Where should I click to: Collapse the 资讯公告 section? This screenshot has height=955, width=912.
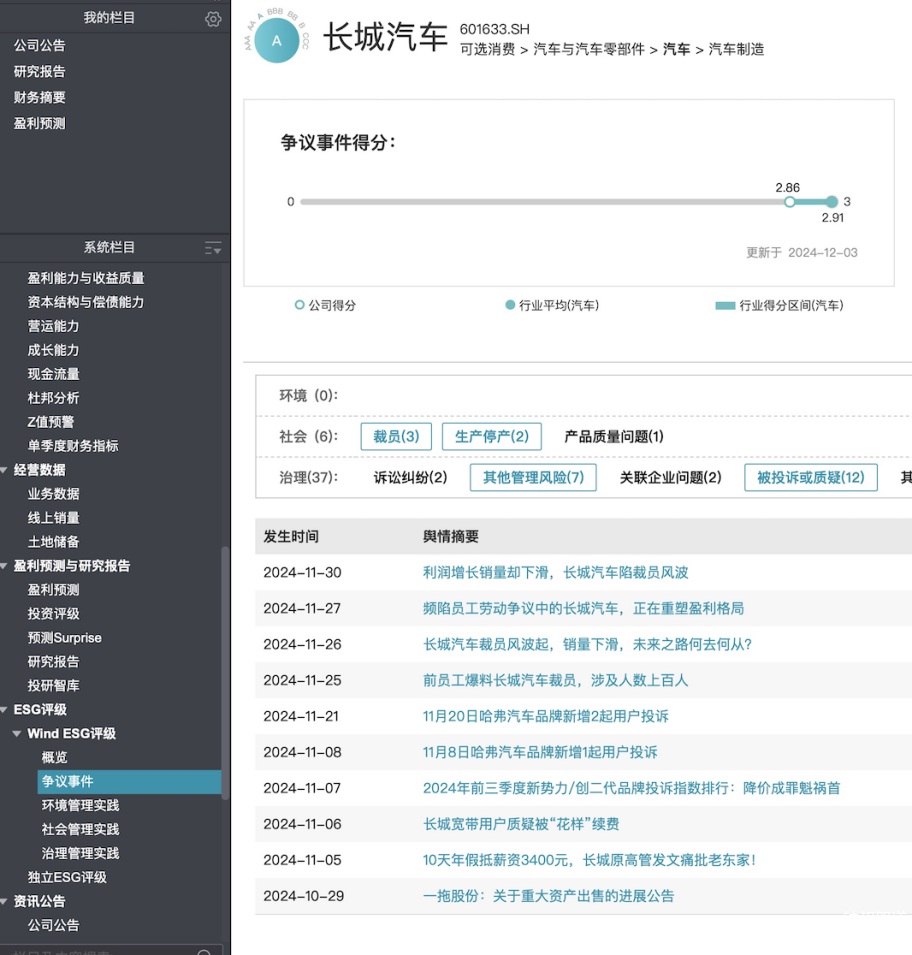coord(5,901)
